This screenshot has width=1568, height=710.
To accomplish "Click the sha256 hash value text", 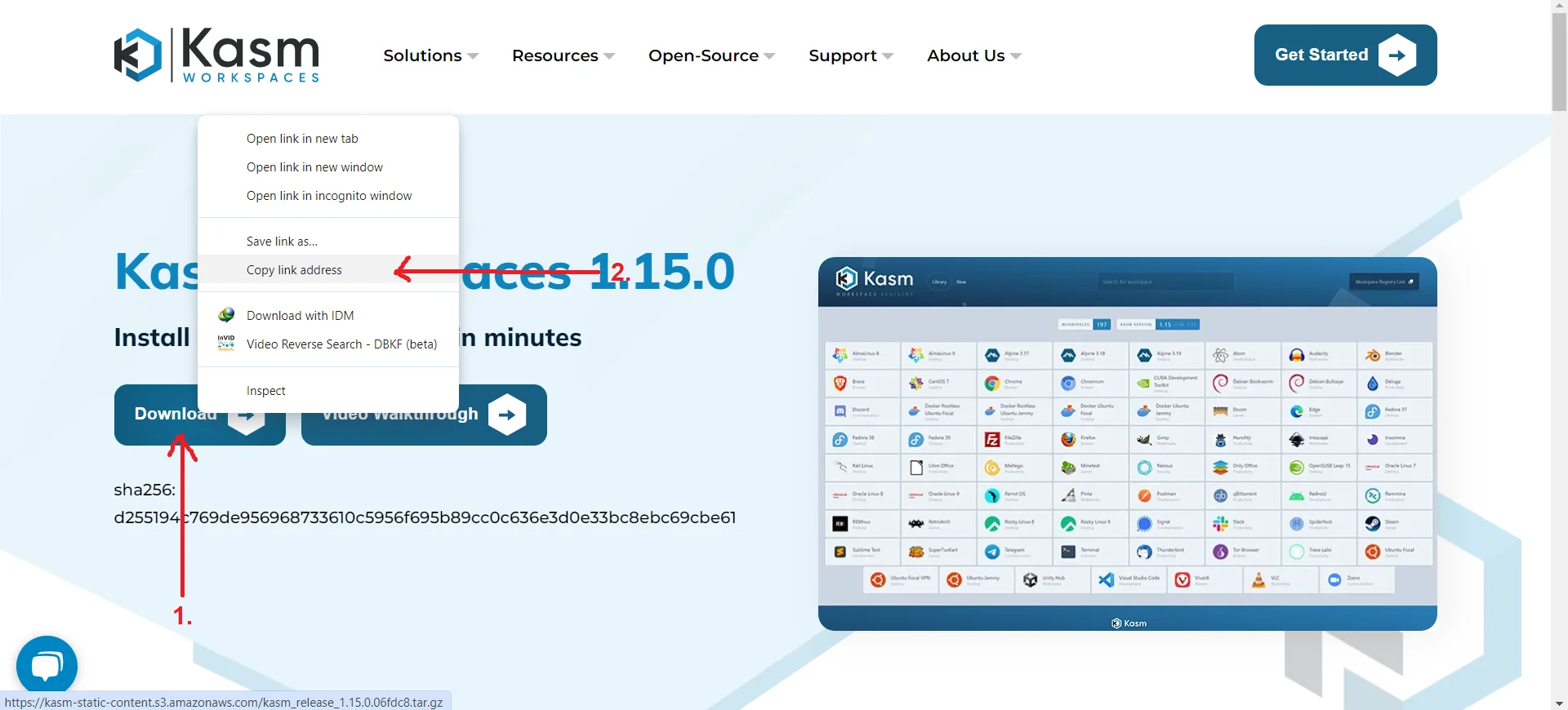I will 425,517.
